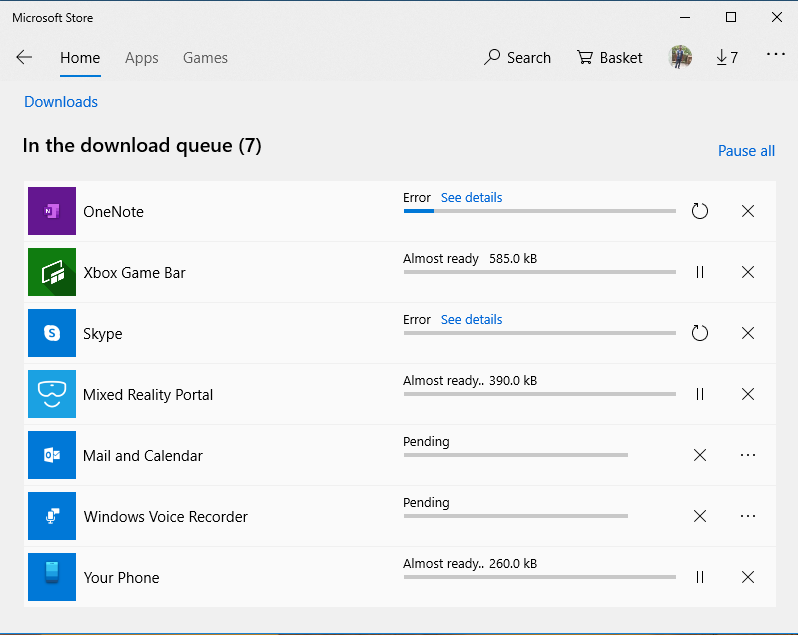Click the Windows Voice Recorder icon
The height and width of the screenshot is (635, 798).
pyautogui.click(x=52, y=516)
